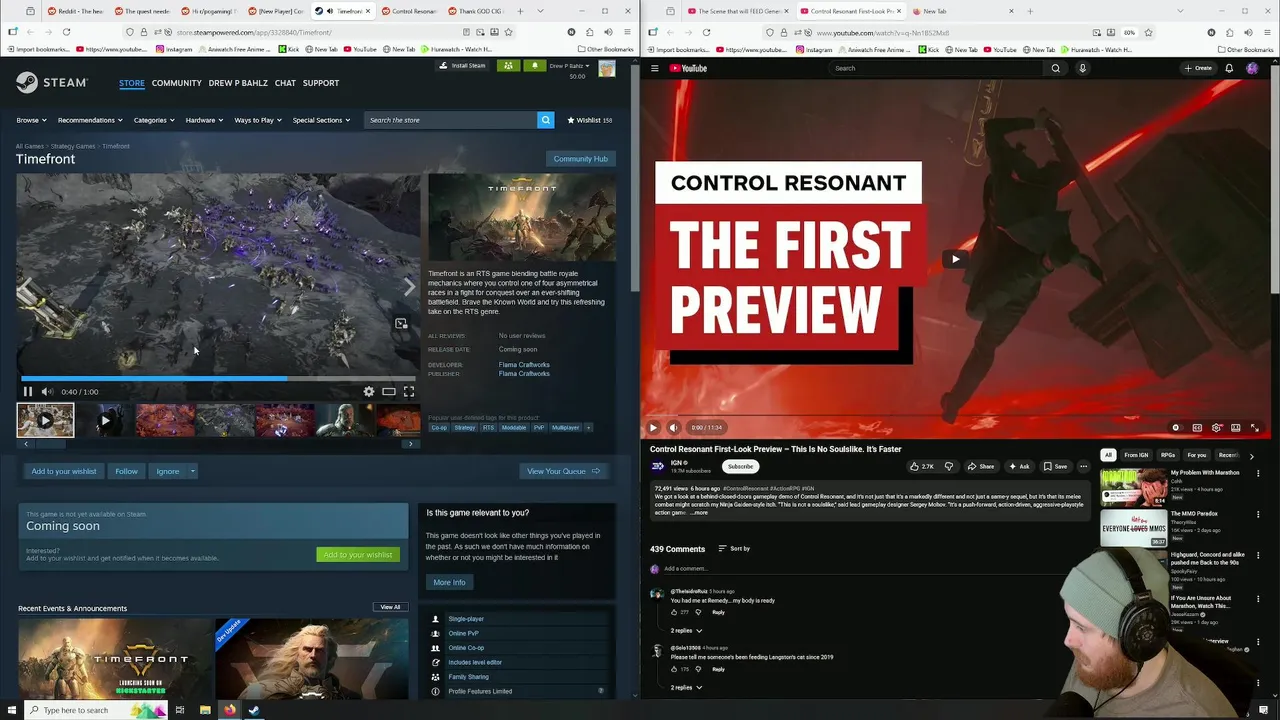Open Steam Wishlist 158 link
Image resolution: width=1280 pixels, height=720 pixels.
tap(590, 120)
